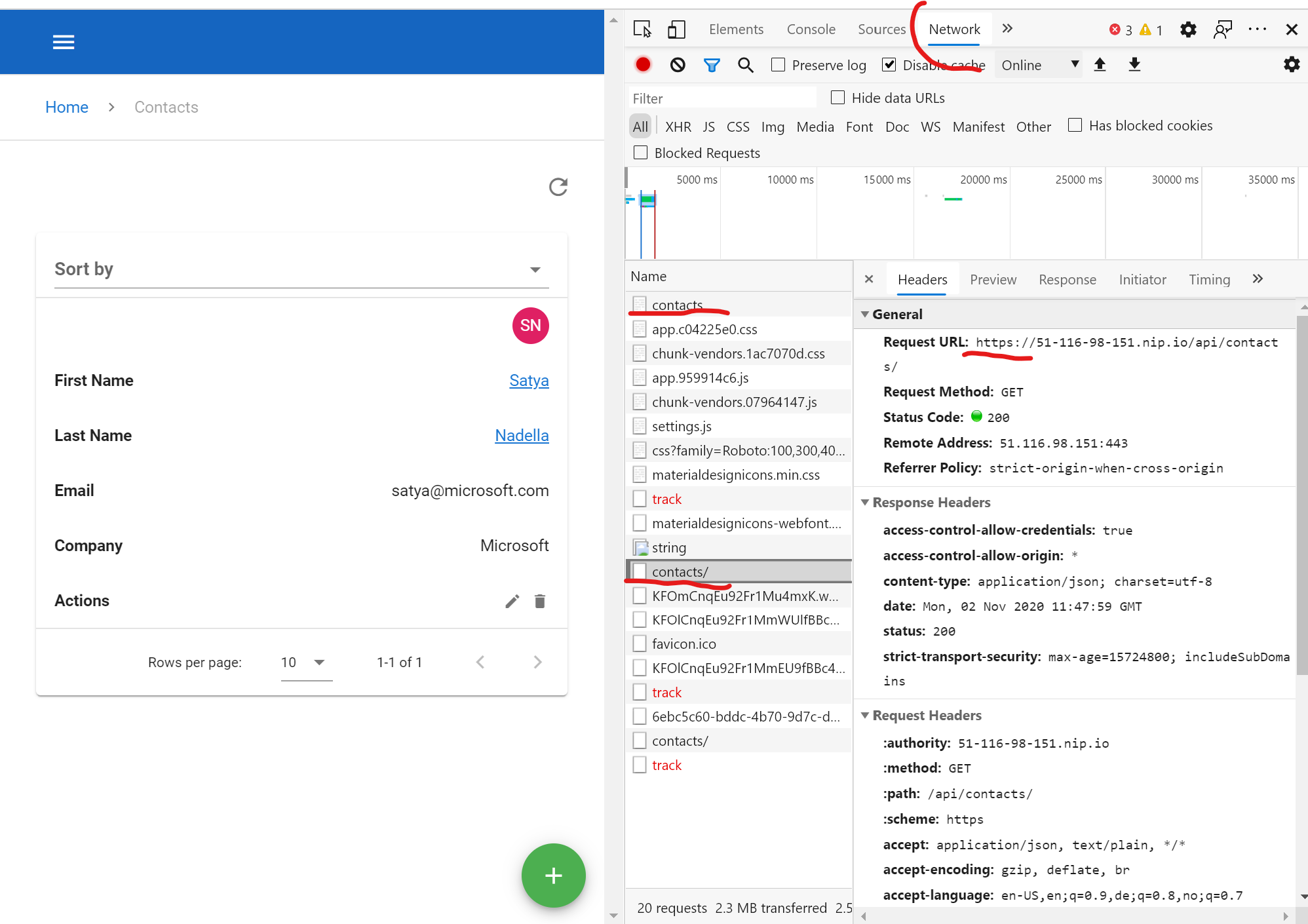The height and width of the screenshot is (924, 1308).
Task: Select the favicon.ico request
Action: pos(739,644)
